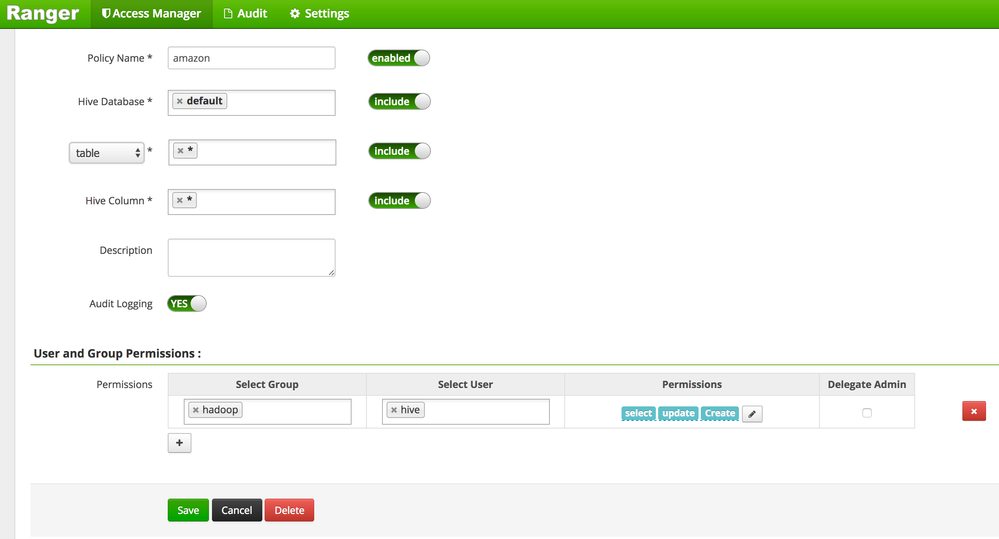This screenshot has width=999, height=539.
Task: Click the Select Group input box
Action: pyautogui.click(x=268, y=412)
